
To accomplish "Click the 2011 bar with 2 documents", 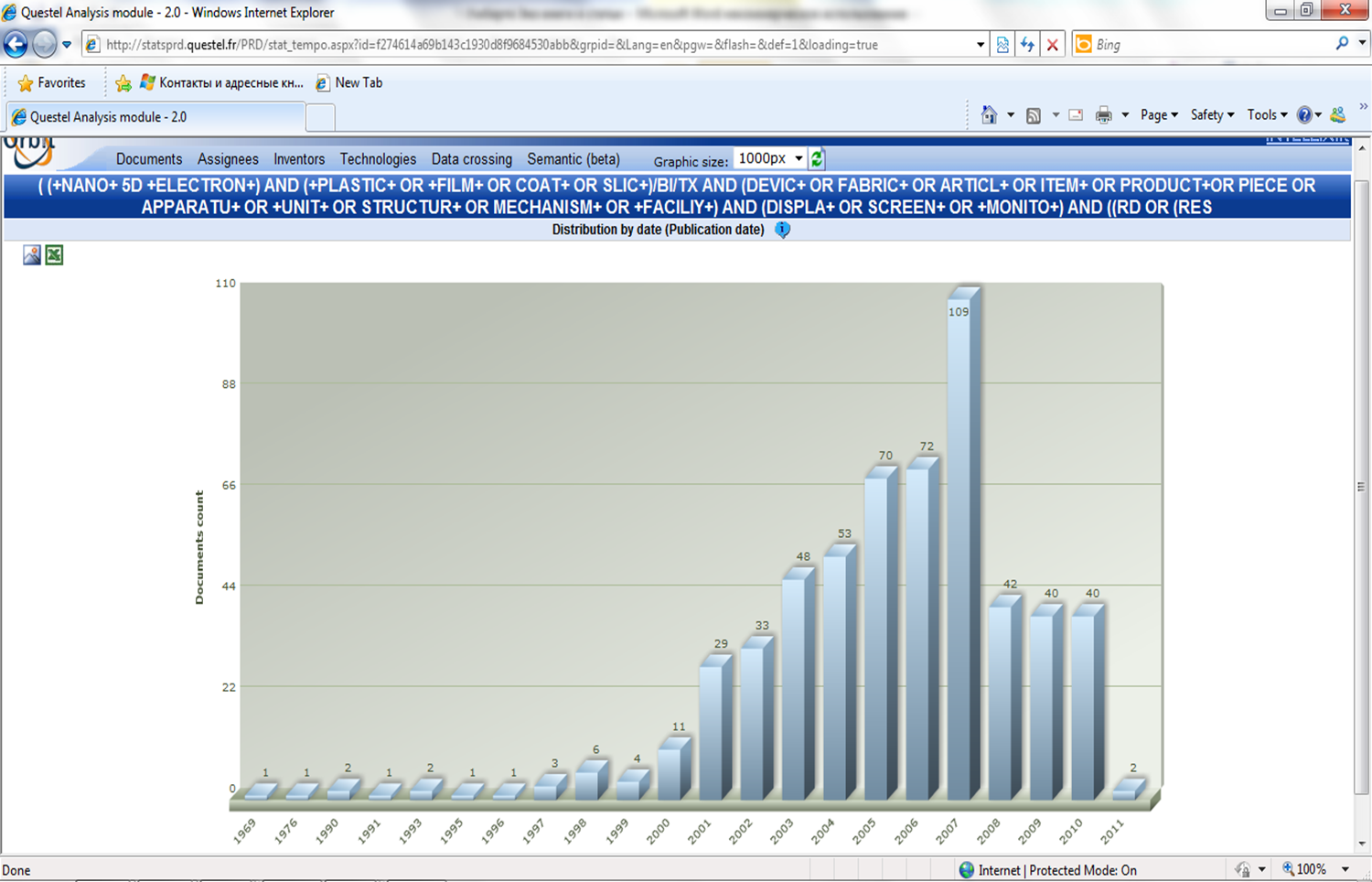I will [1129, 790].
